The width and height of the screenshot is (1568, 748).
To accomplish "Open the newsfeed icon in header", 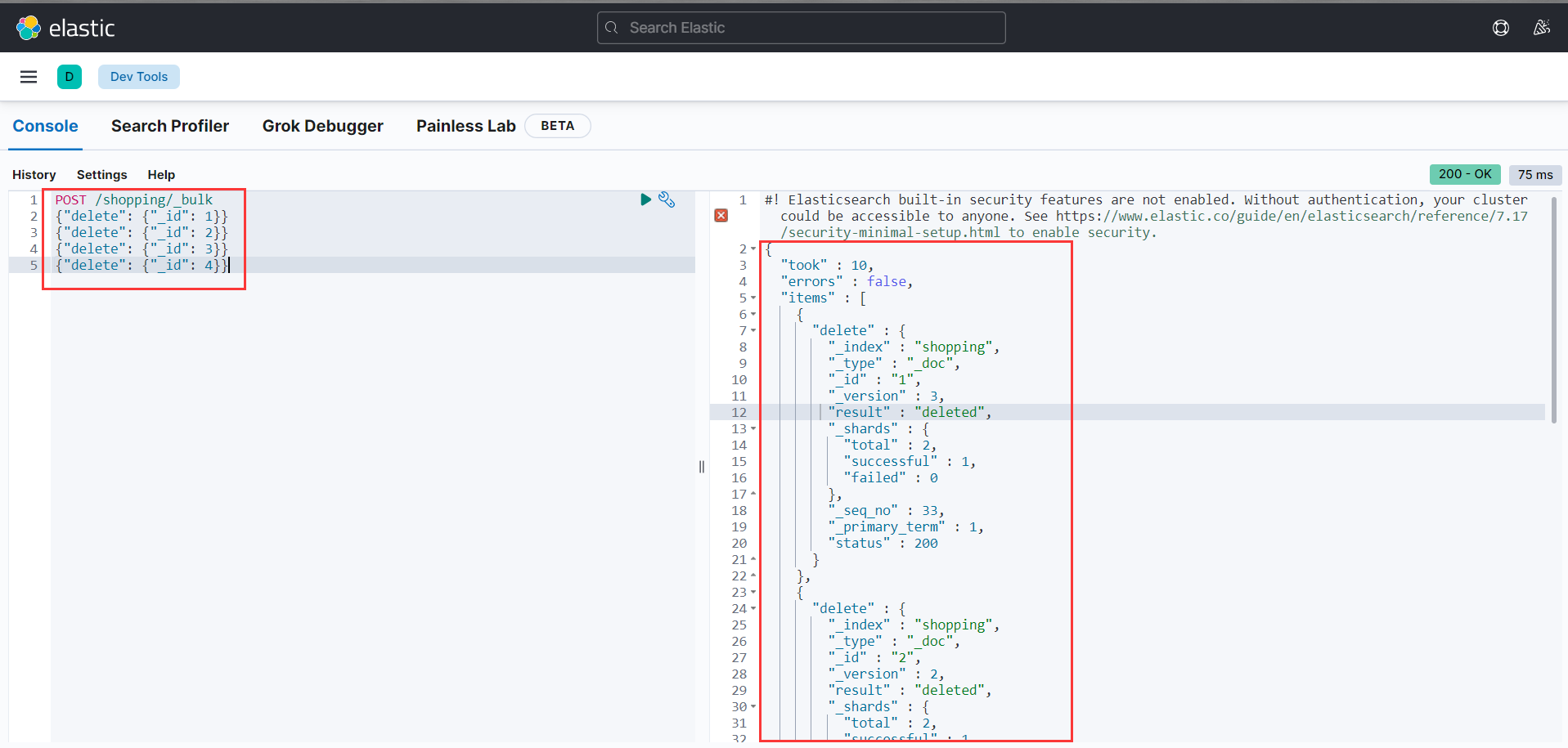I will pos(1542,28).
